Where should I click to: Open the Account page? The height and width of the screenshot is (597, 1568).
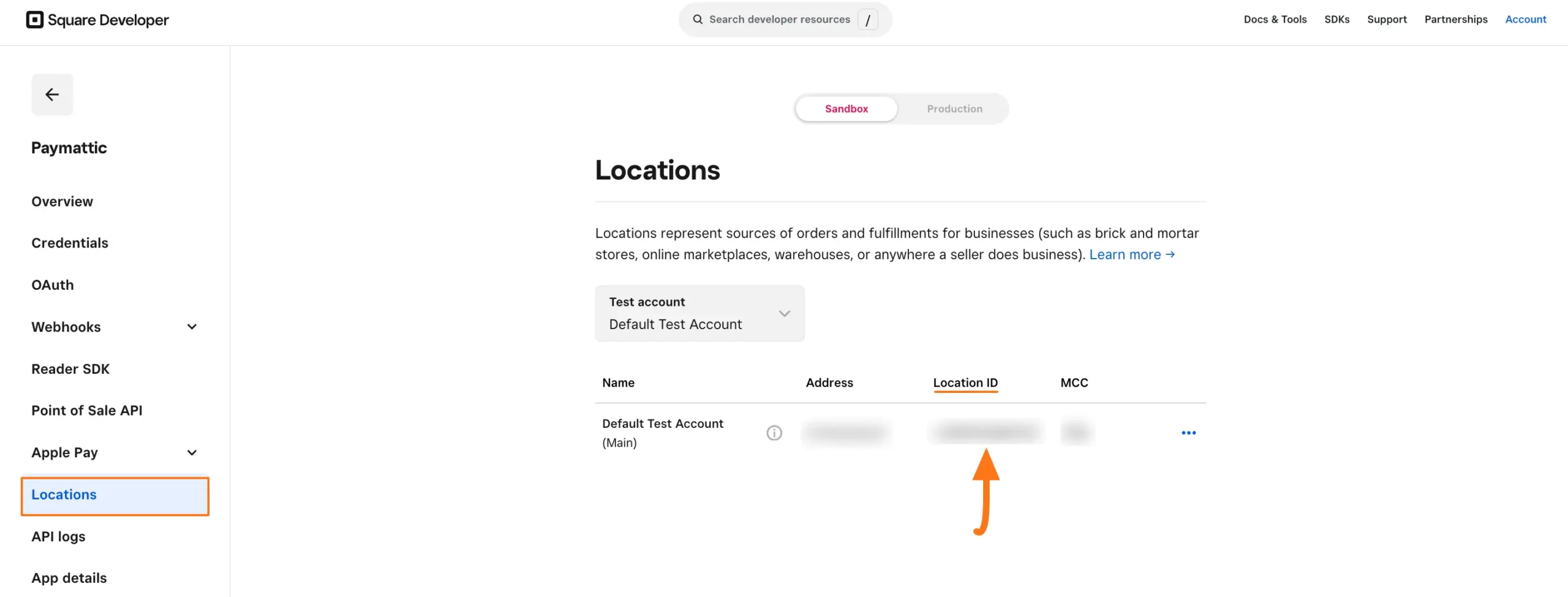(1526, 19)
